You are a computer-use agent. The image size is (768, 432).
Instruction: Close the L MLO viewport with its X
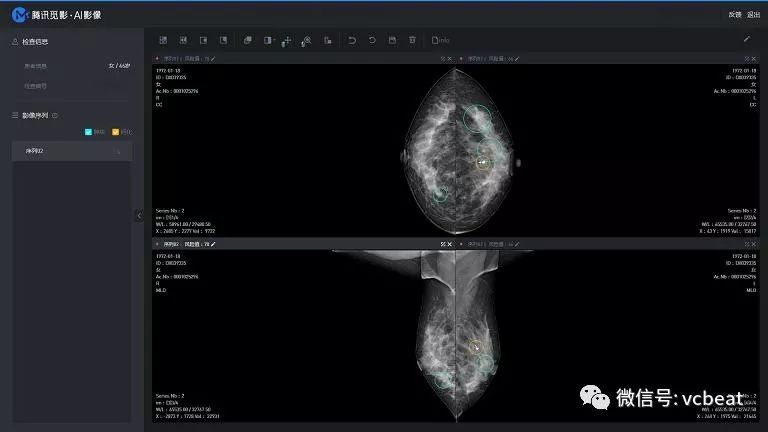[x=754, y=244]
